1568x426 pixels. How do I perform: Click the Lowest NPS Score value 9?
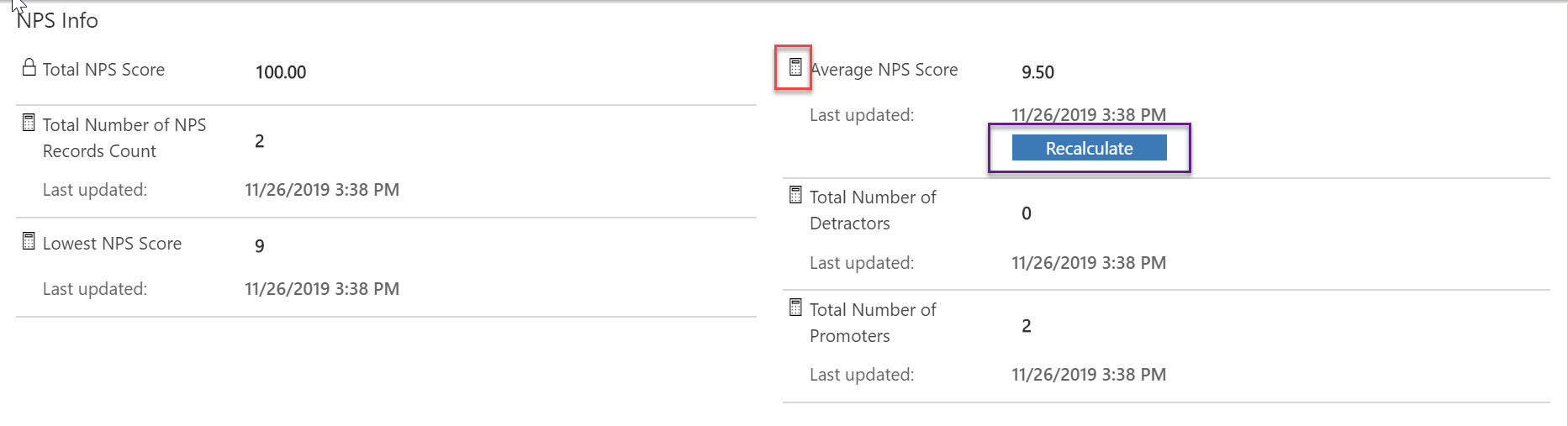260,245
